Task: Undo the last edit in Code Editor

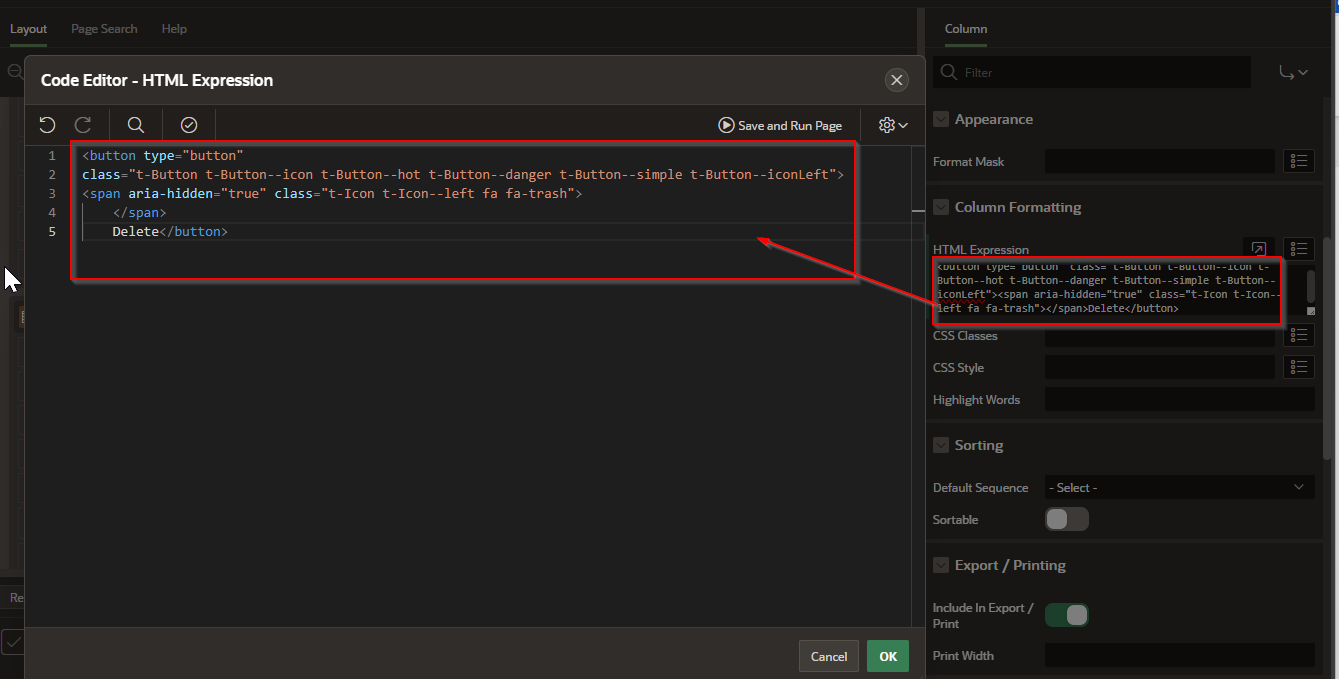Action: pyautogui.click(x=47, y=125)
